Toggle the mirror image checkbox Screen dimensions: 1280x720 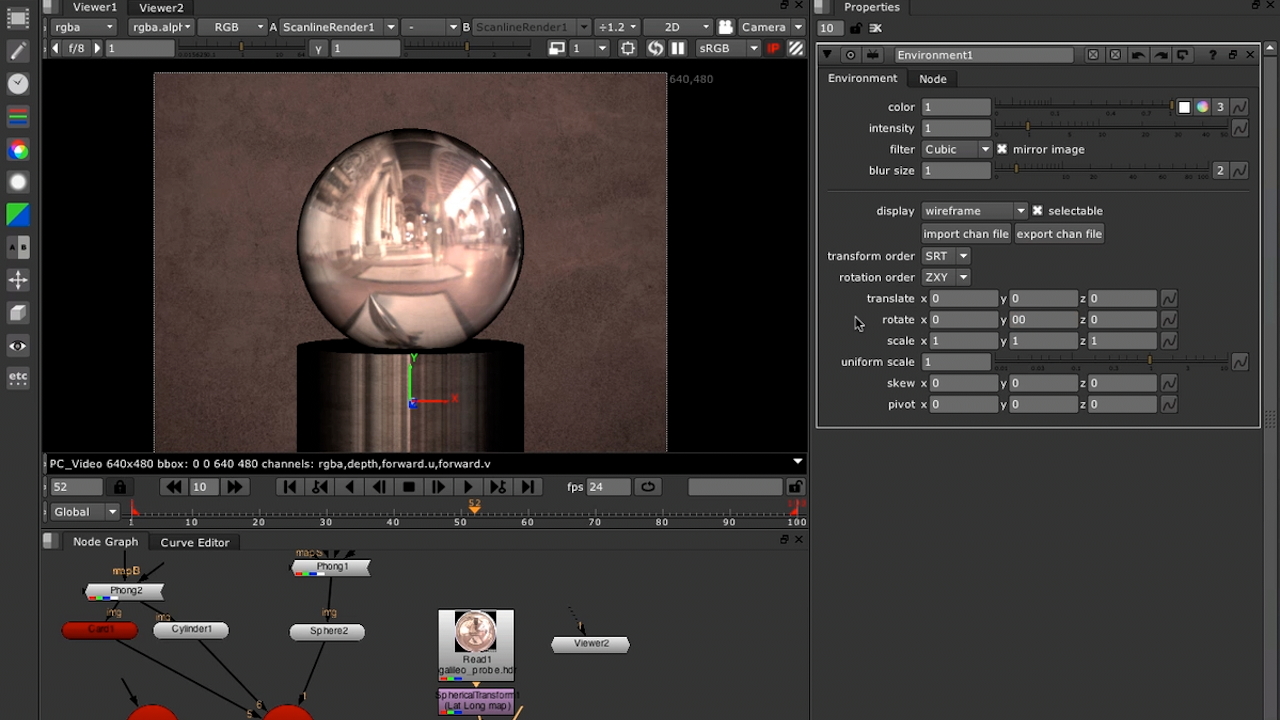pyautogui.click(x=1002, y=149)
